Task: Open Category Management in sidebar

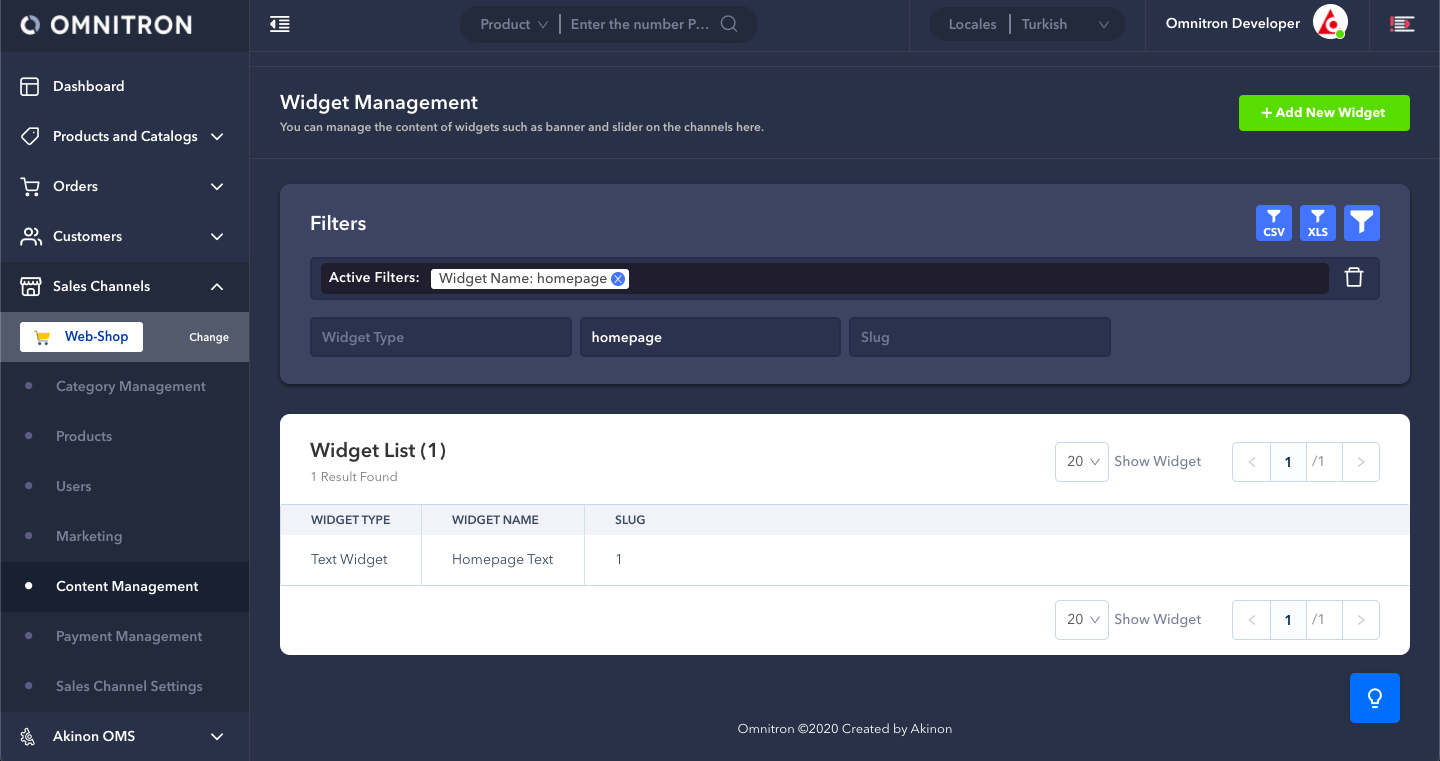Action: pos(131,386)
